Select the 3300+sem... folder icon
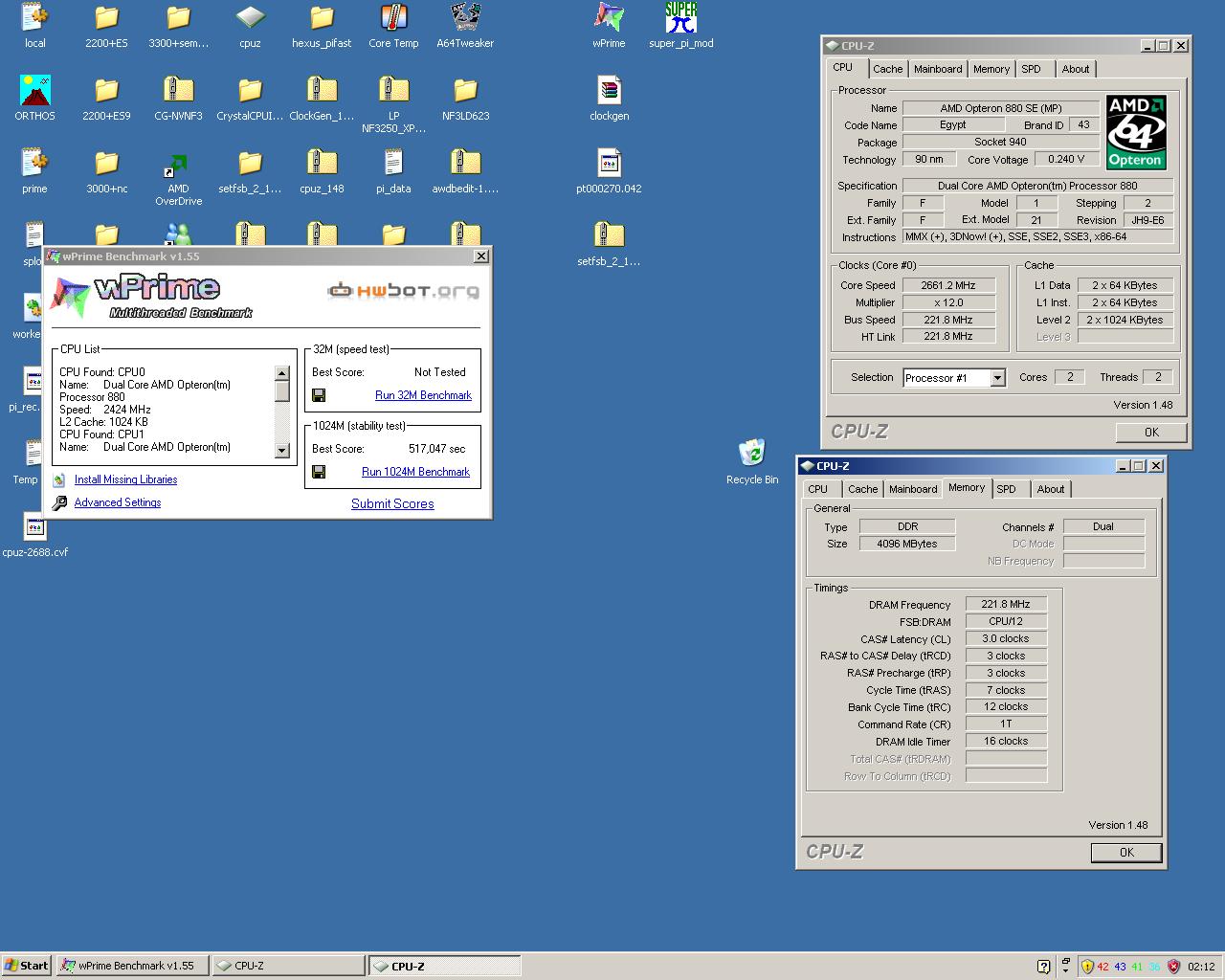The image size is (1225, 980). tap(178, 26)
